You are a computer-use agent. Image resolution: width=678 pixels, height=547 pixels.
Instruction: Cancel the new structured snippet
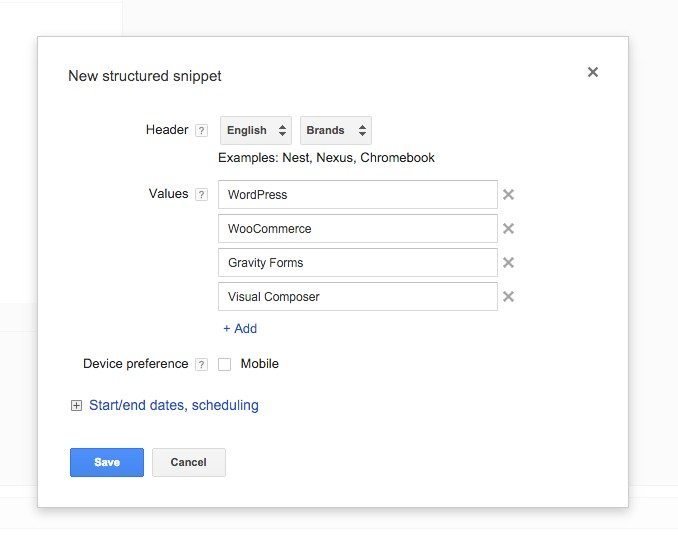tap(189, 462)
